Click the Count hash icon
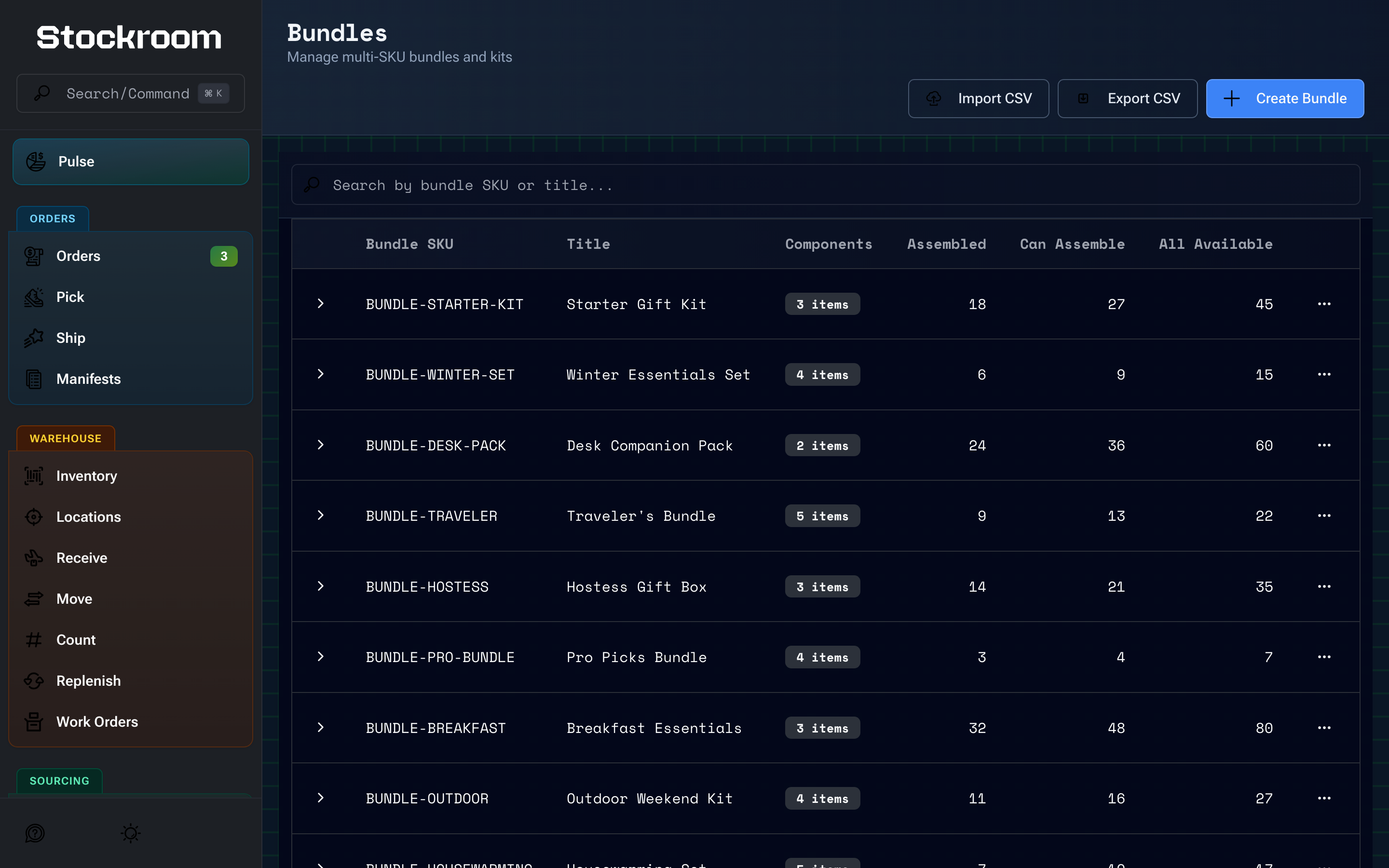1389x868 pixels. (x=34, y=639)
